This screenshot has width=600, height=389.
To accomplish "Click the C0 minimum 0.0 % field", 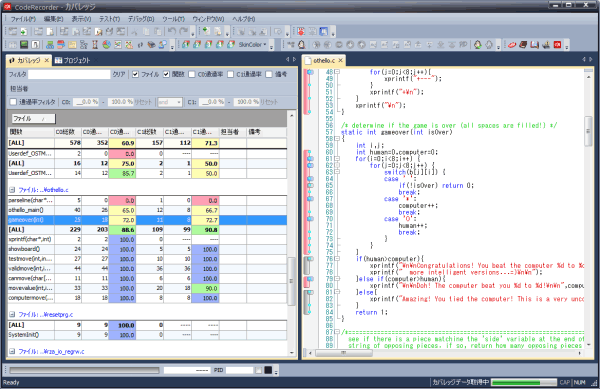I will [x=86, y=102].
